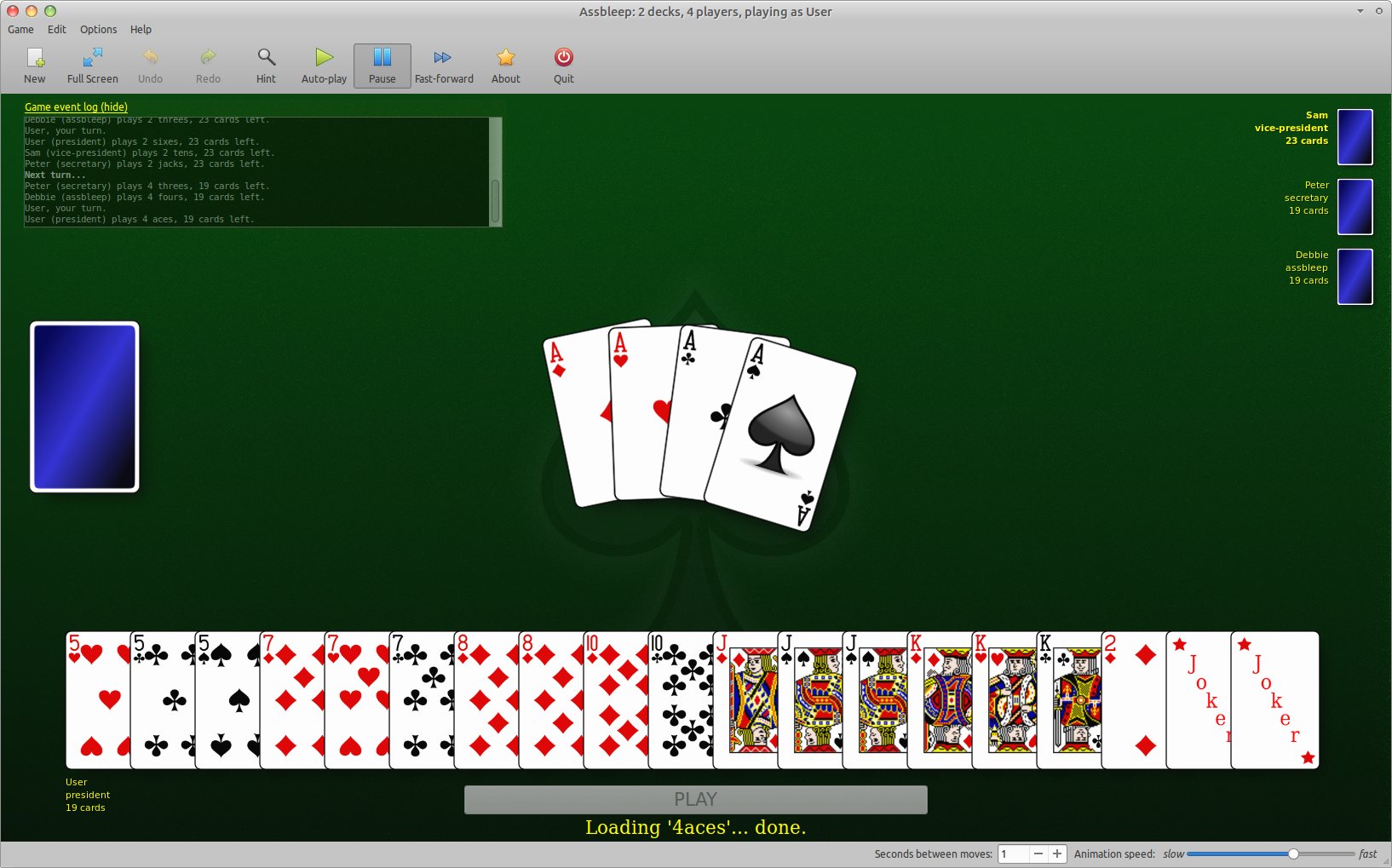Select the king of diamonds card
1392x868 pixels.
[x=940, y=700]
